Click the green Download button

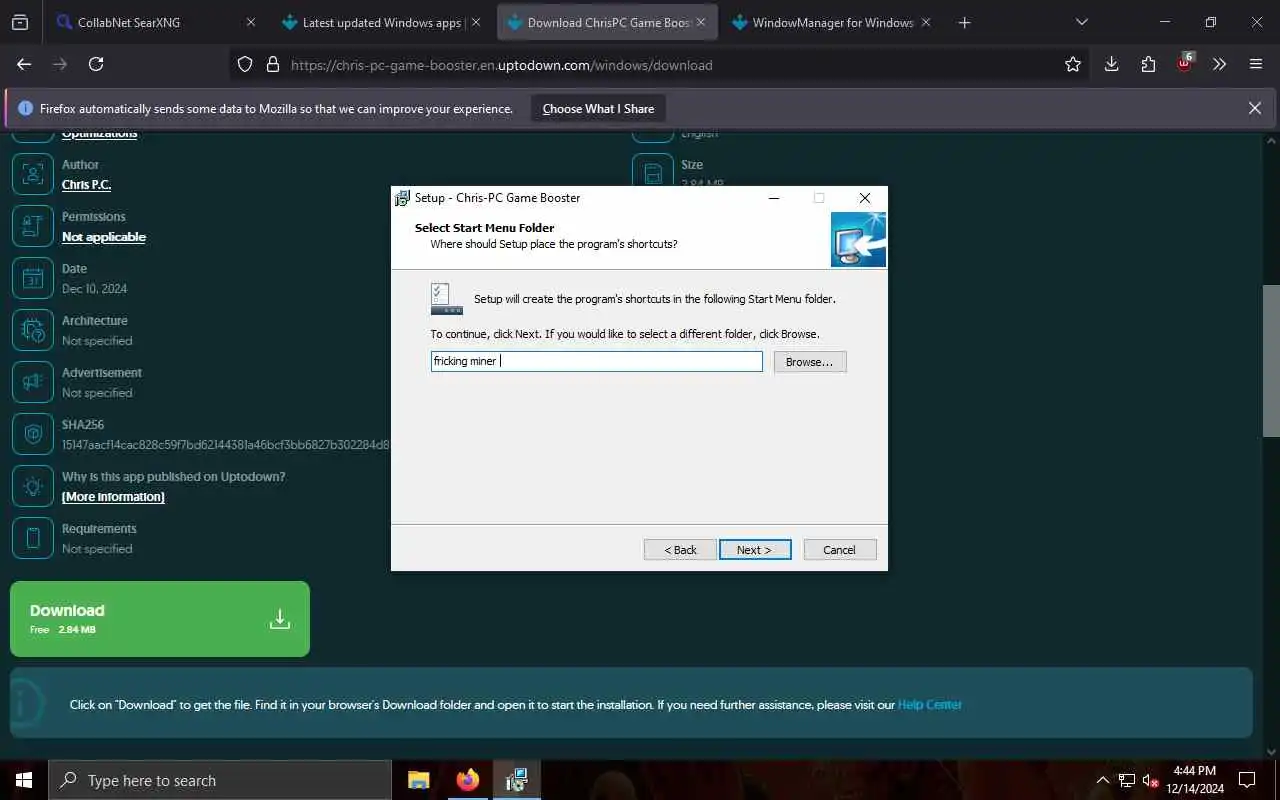[x=160, y=619]
